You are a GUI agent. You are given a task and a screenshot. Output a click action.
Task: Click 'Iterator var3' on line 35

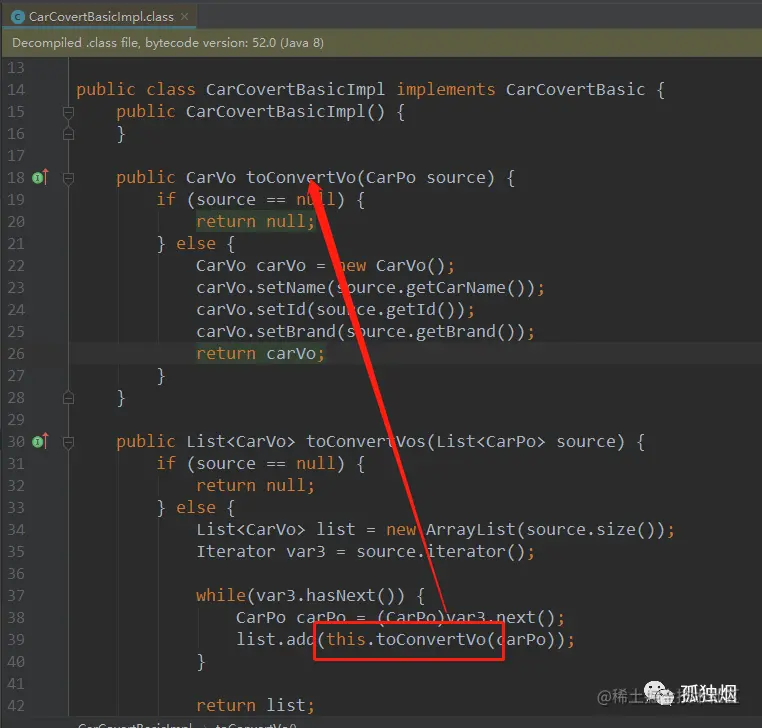pos(260,552)
